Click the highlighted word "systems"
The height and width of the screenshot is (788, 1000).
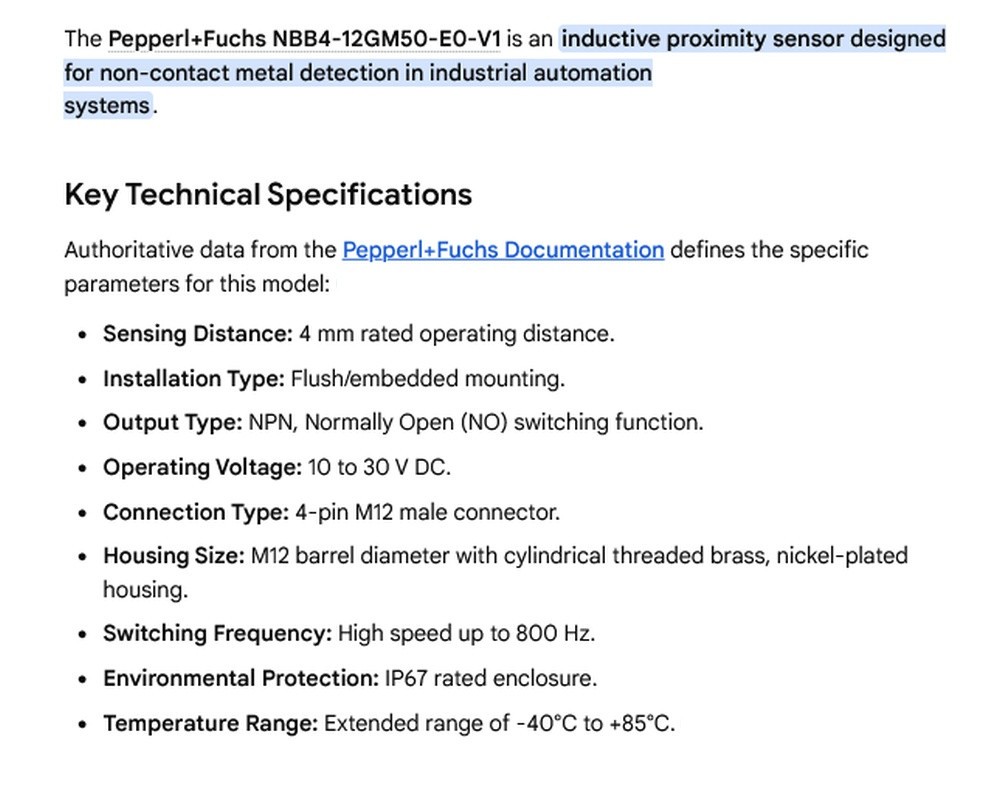click(107, 105)
